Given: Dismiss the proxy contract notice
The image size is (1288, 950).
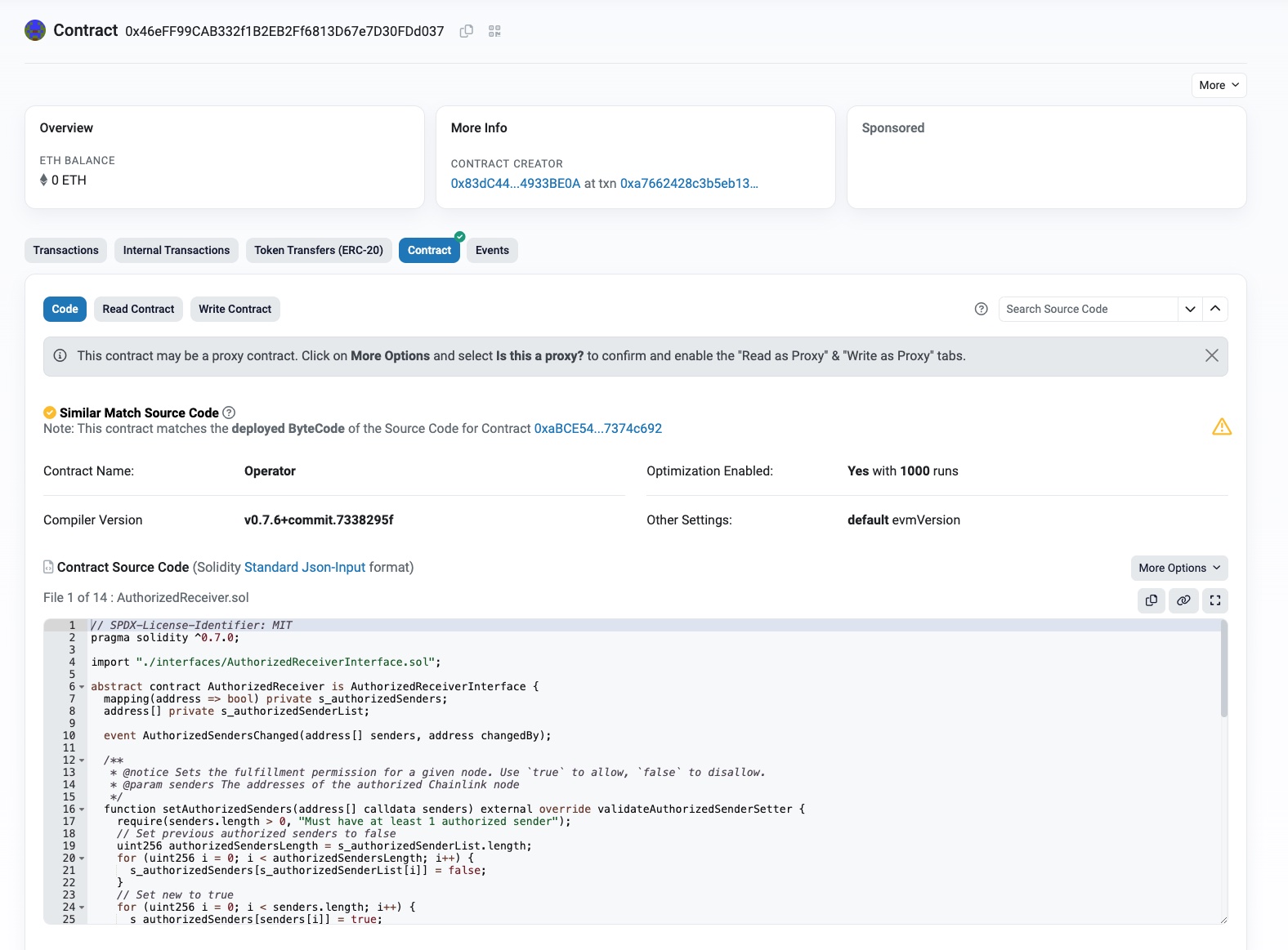Looking at the screenshot, I should pos(1211,355).
